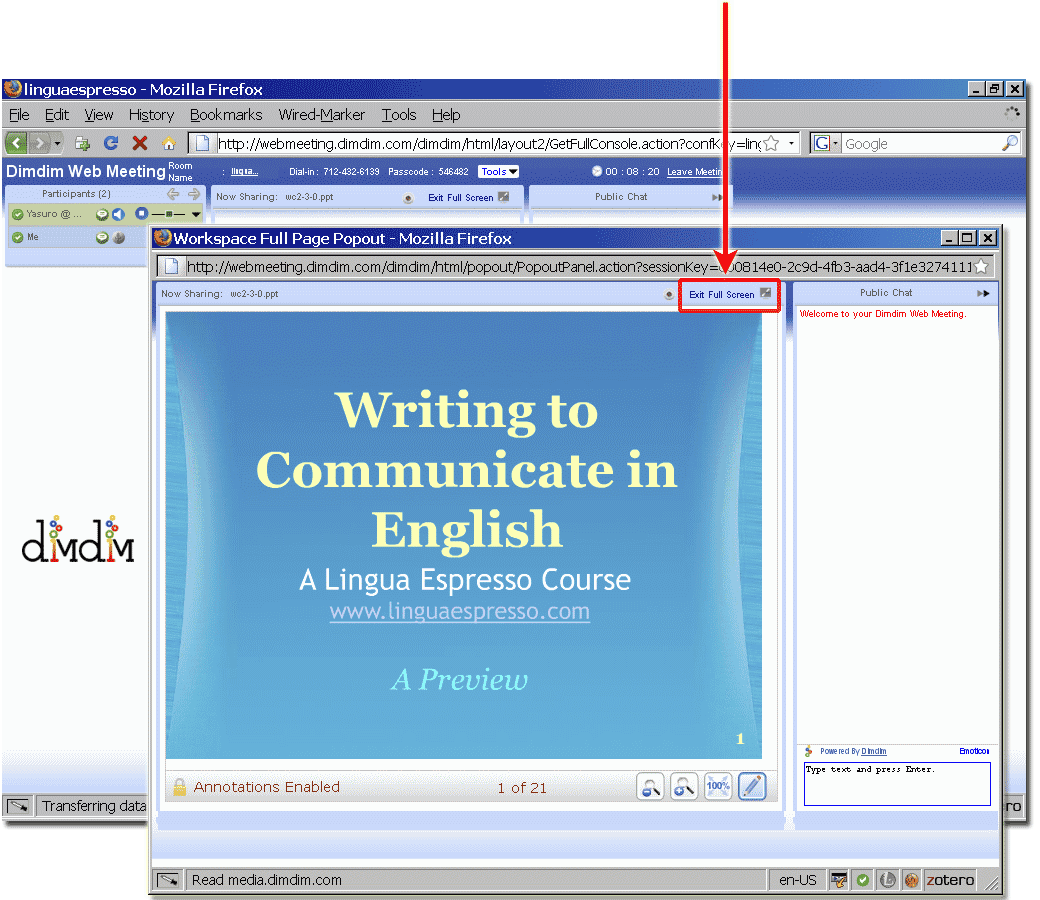Screen dimensions: 1040x900
Task: Click full screen icon in main window
Action: coord(503,197)
